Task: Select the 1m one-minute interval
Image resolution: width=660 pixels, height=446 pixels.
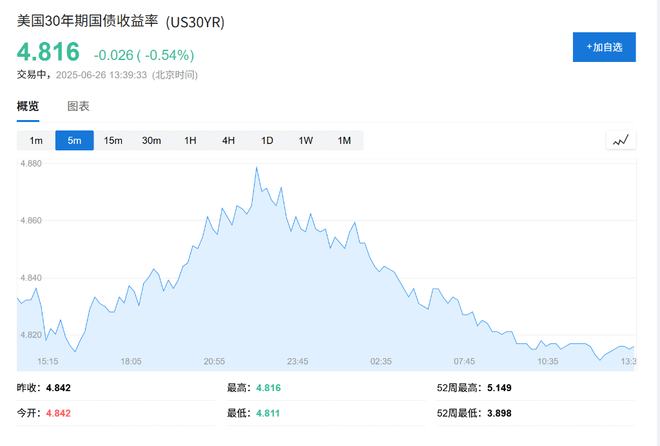Action: tap(36, 141)
